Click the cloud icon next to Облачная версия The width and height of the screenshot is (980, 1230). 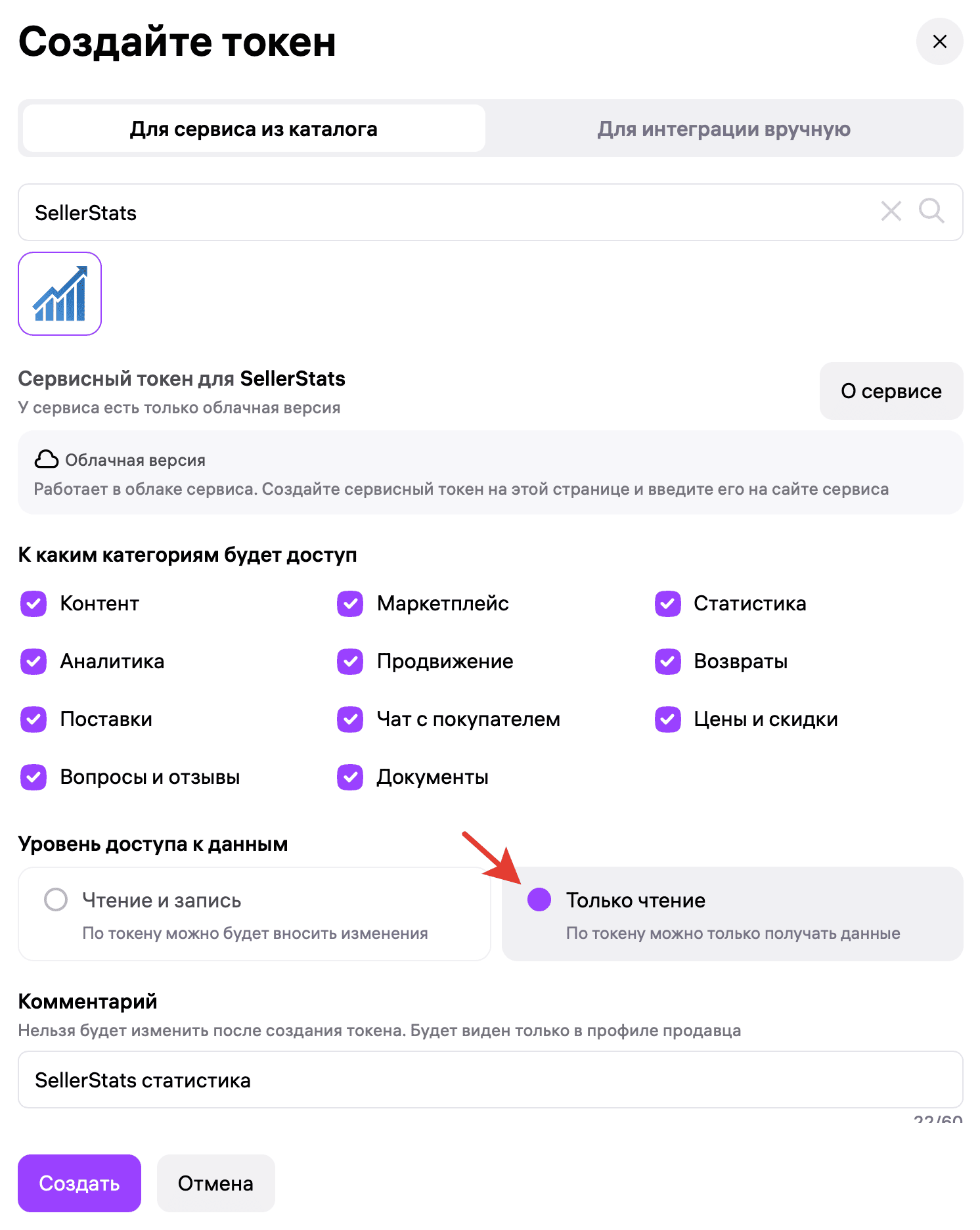(45, 459)
